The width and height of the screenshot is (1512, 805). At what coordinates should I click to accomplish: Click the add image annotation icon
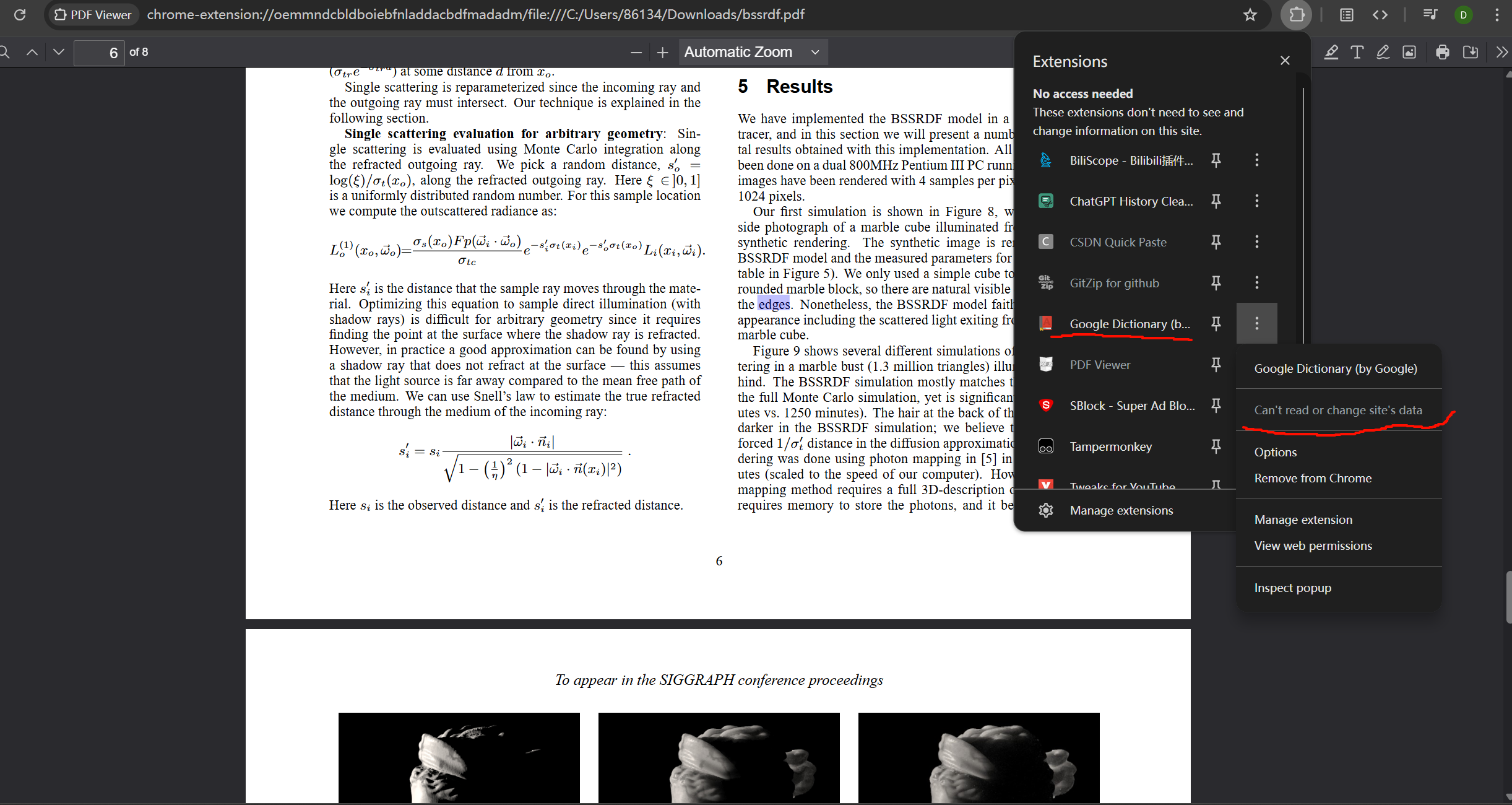tap(1409, 53)
